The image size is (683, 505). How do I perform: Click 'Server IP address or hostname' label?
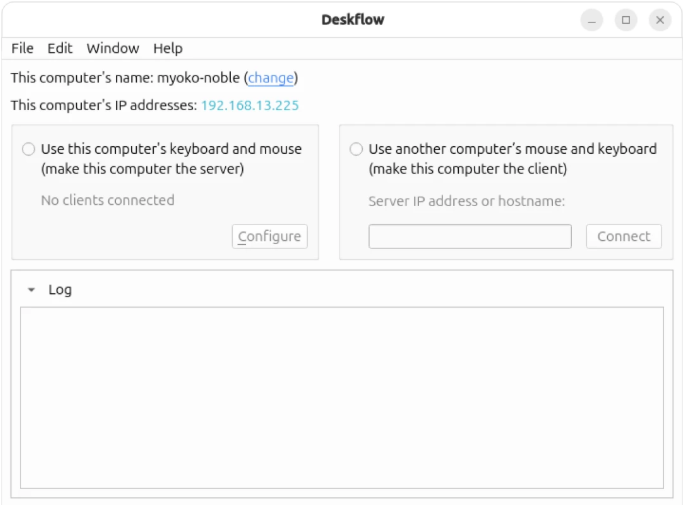click(467, 201)
